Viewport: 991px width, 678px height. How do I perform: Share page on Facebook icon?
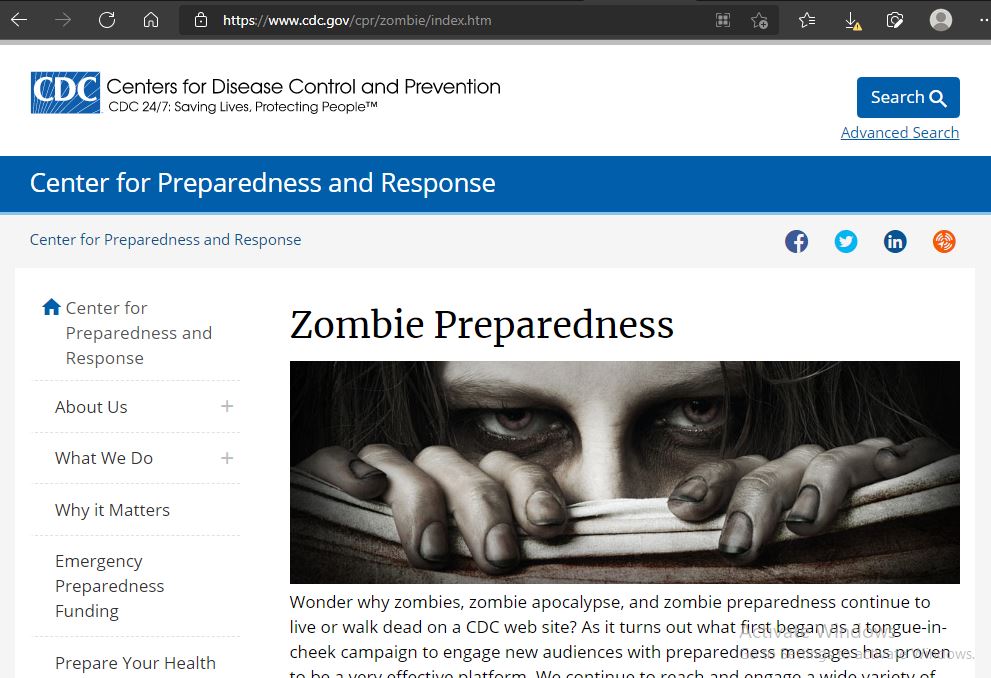pos(796,241)
